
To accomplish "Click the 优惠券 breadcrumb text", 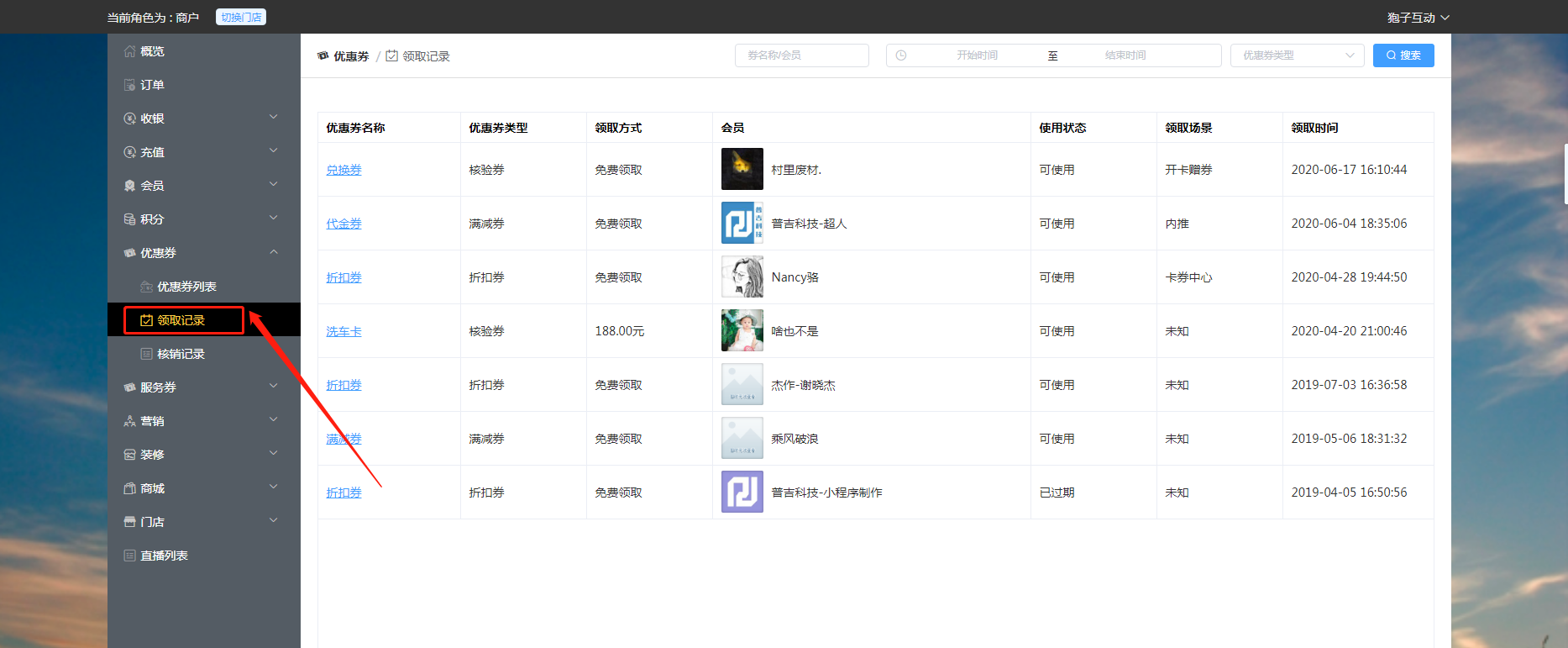I will tap(351, 56).
